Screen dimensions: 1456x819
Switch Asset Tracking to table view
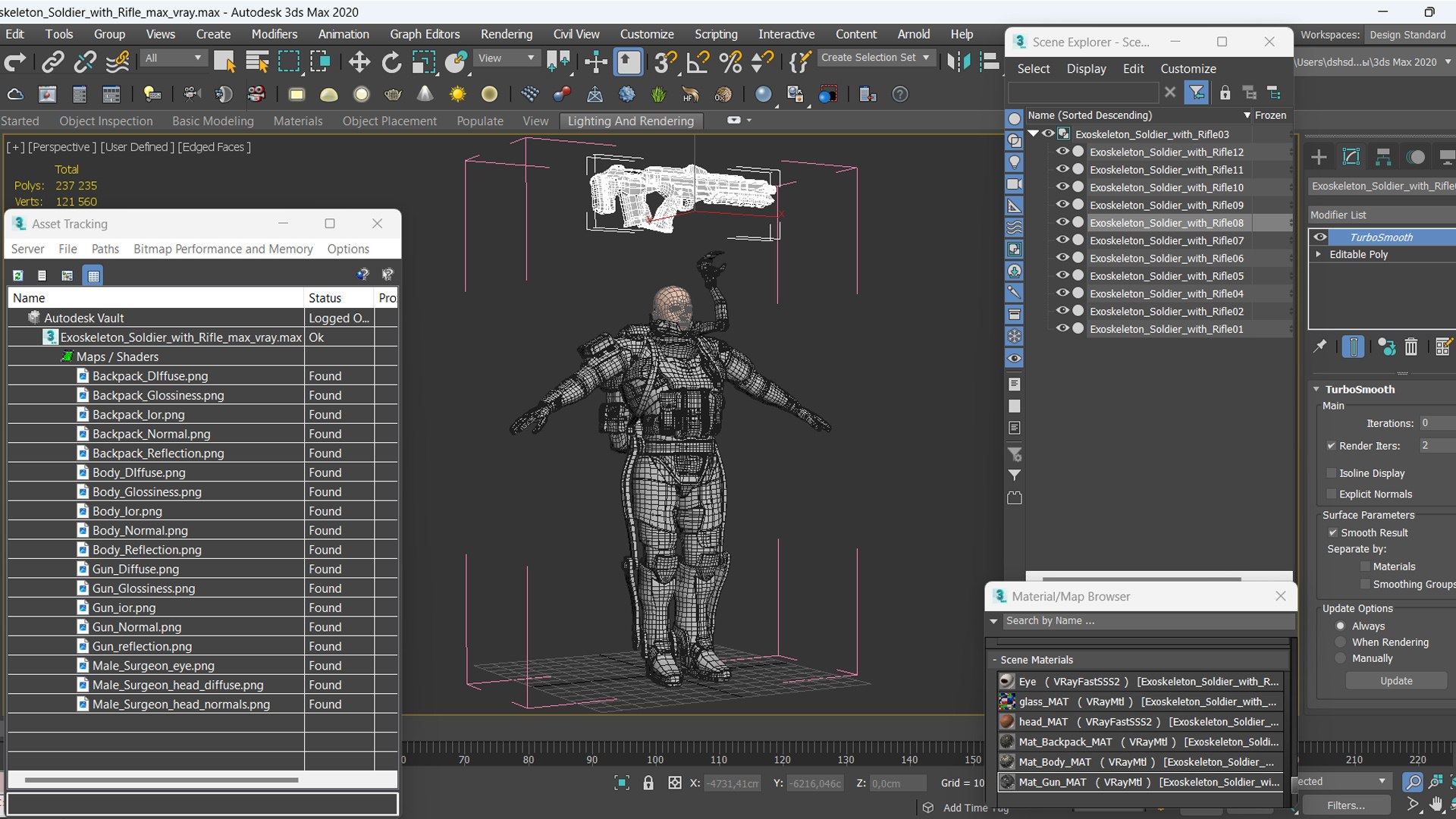93,275
